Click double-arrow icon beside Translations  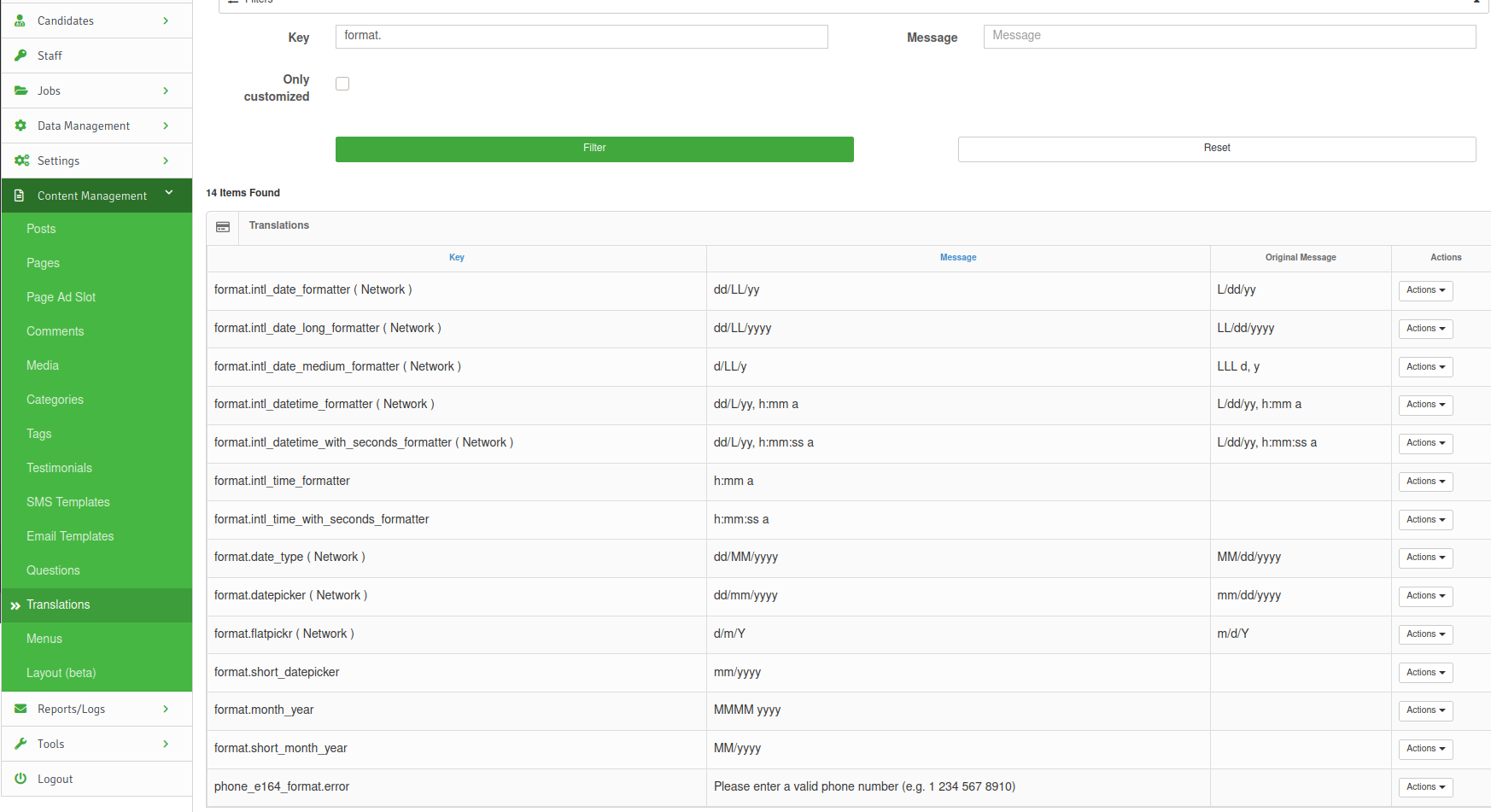pyautogui.click(x=15, y=605)
